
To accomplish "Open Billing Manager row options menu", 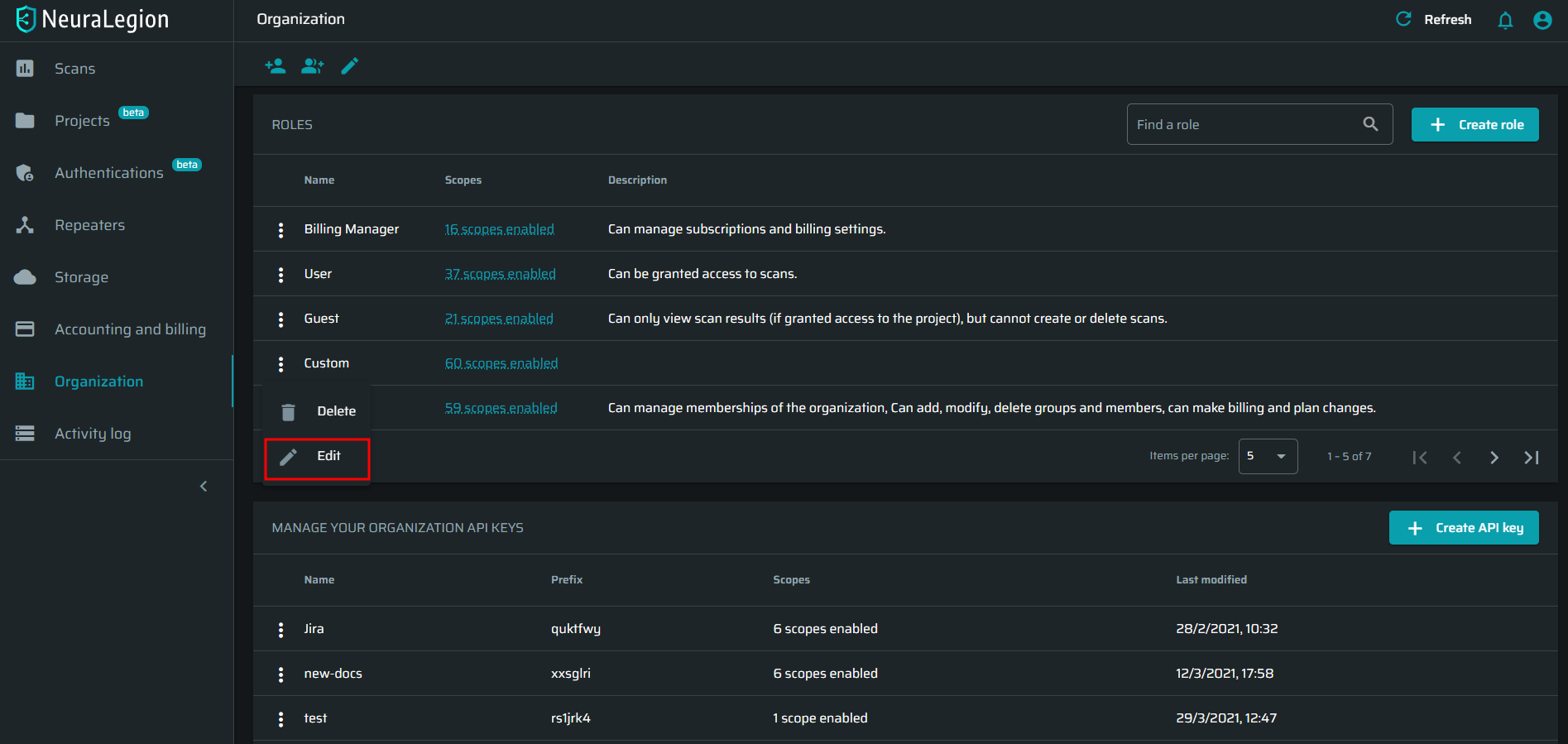I will [281, 229].
